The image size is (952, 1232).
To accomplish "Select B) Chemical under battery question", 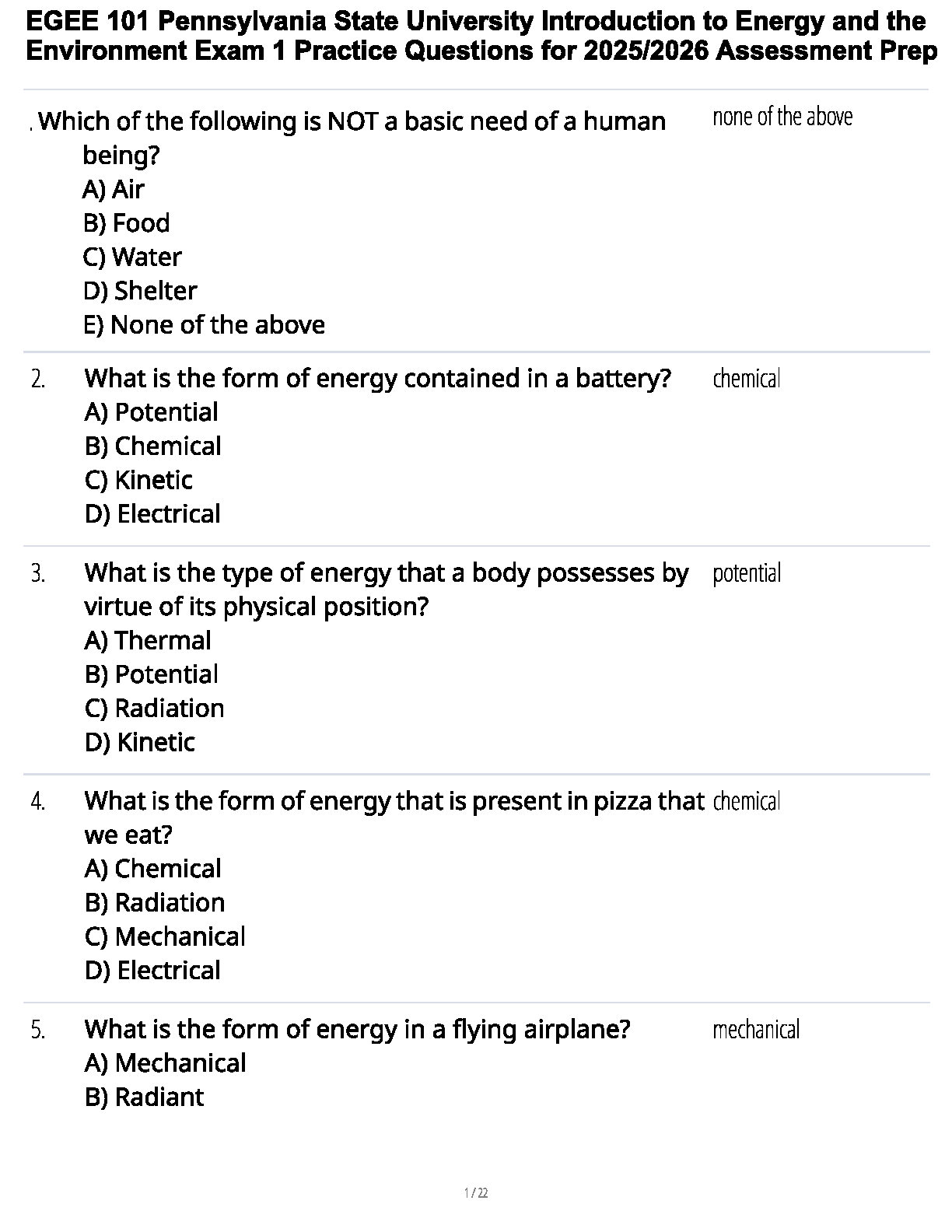I will (x=152, y=446).
